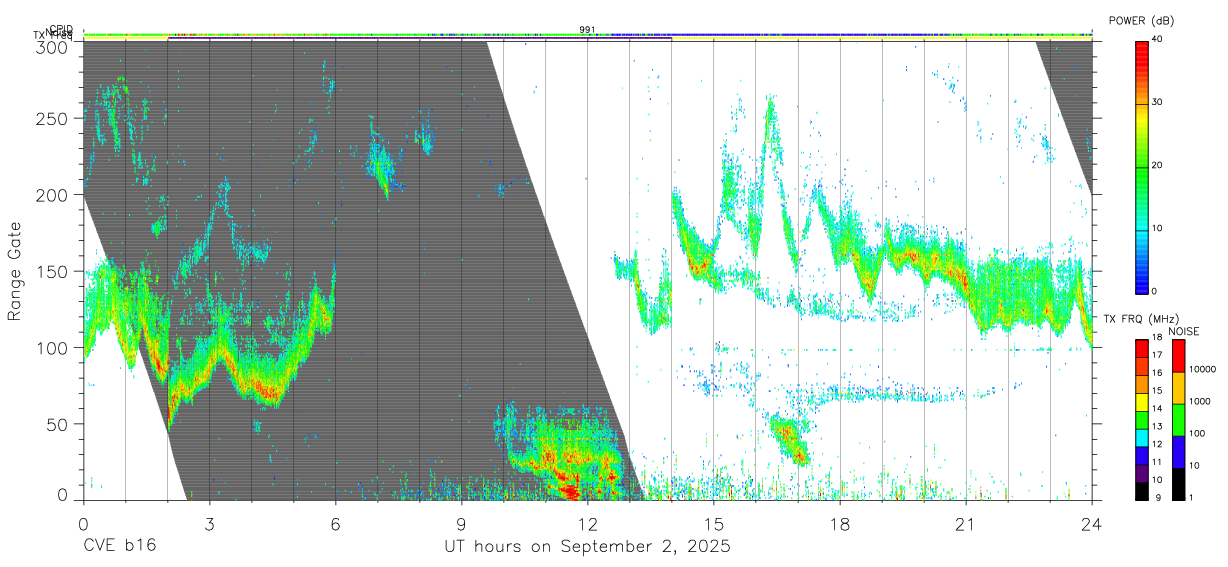Click the 200 tick on Range Gate axis
Image resolution: width=1228 pixels, height=567 pixels.
point(52,195)
